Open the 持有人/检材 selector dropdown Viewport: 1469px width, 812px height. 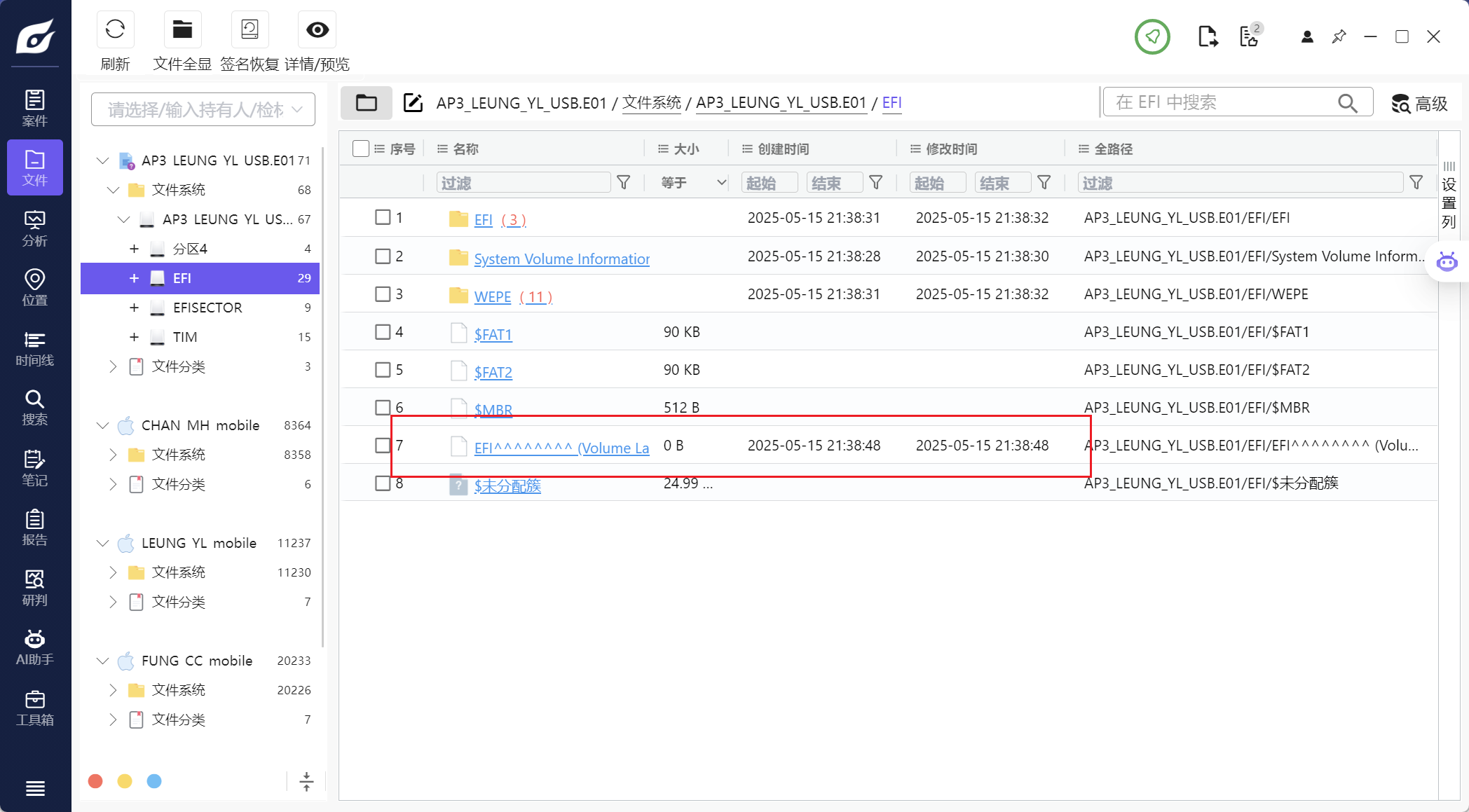click(x=203, y=109)
